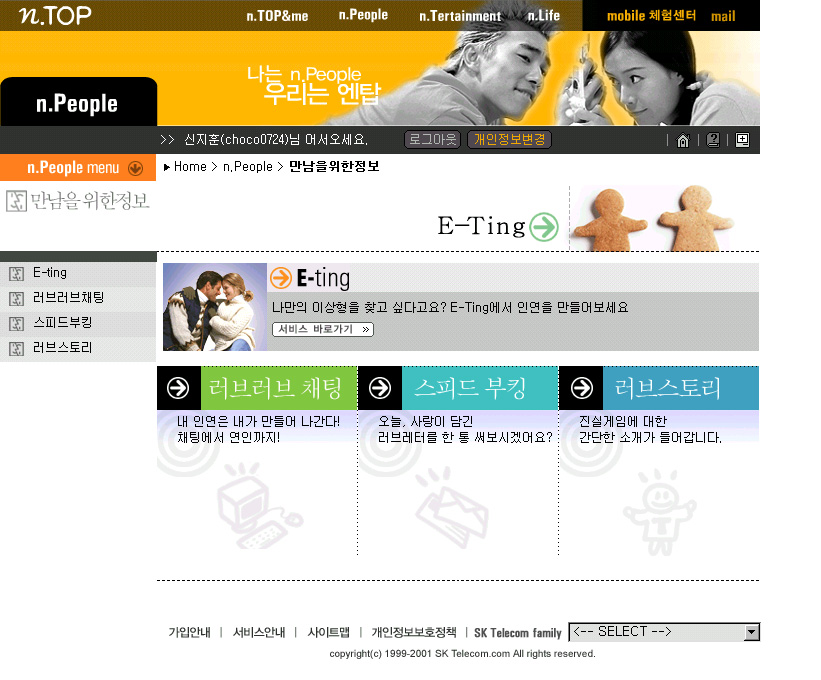821x680 pixels.
Task: Open the n.Life menu
Action: point(543,16)
